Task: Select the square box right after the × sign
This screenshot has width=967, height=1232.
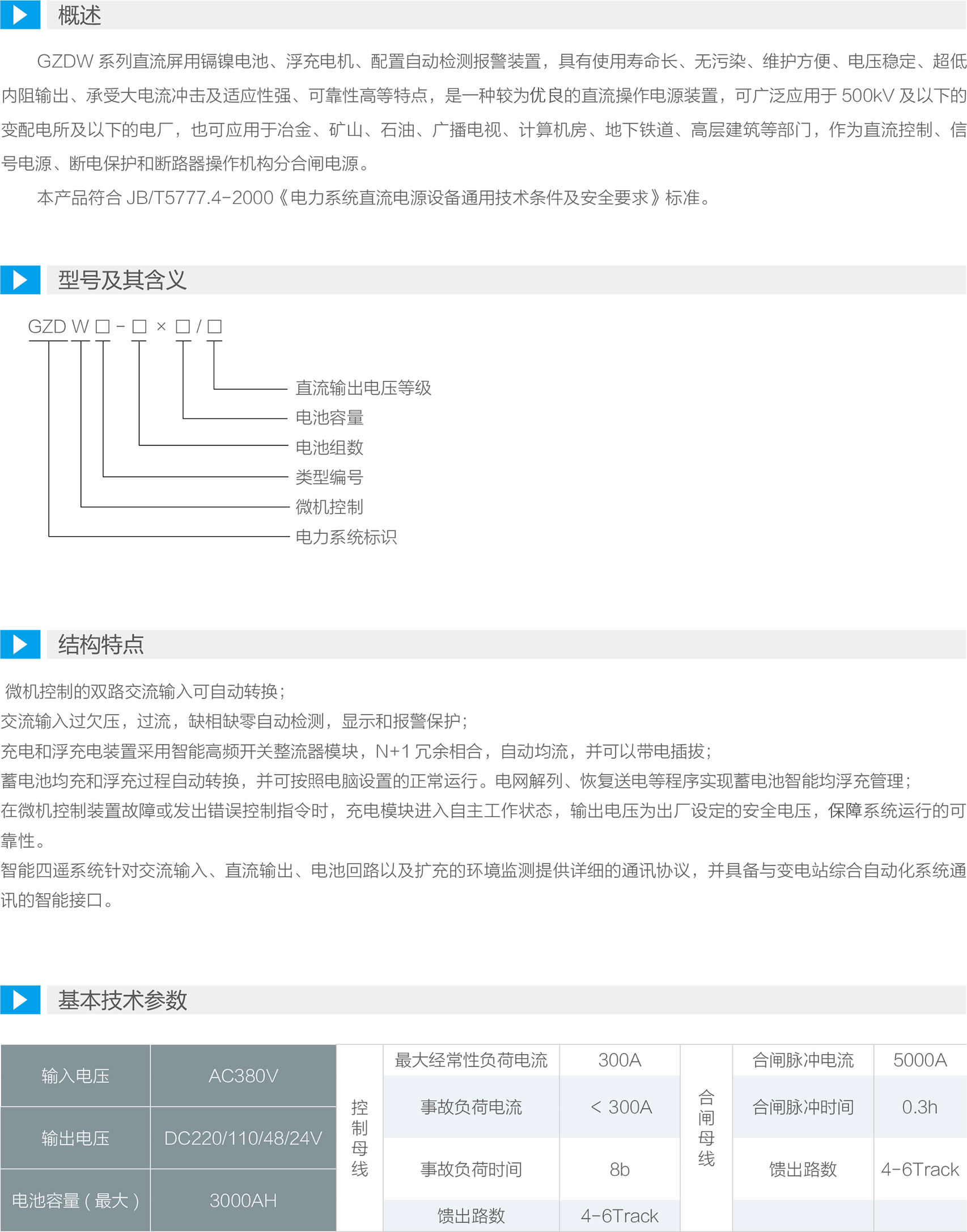Action: (183, 326)
